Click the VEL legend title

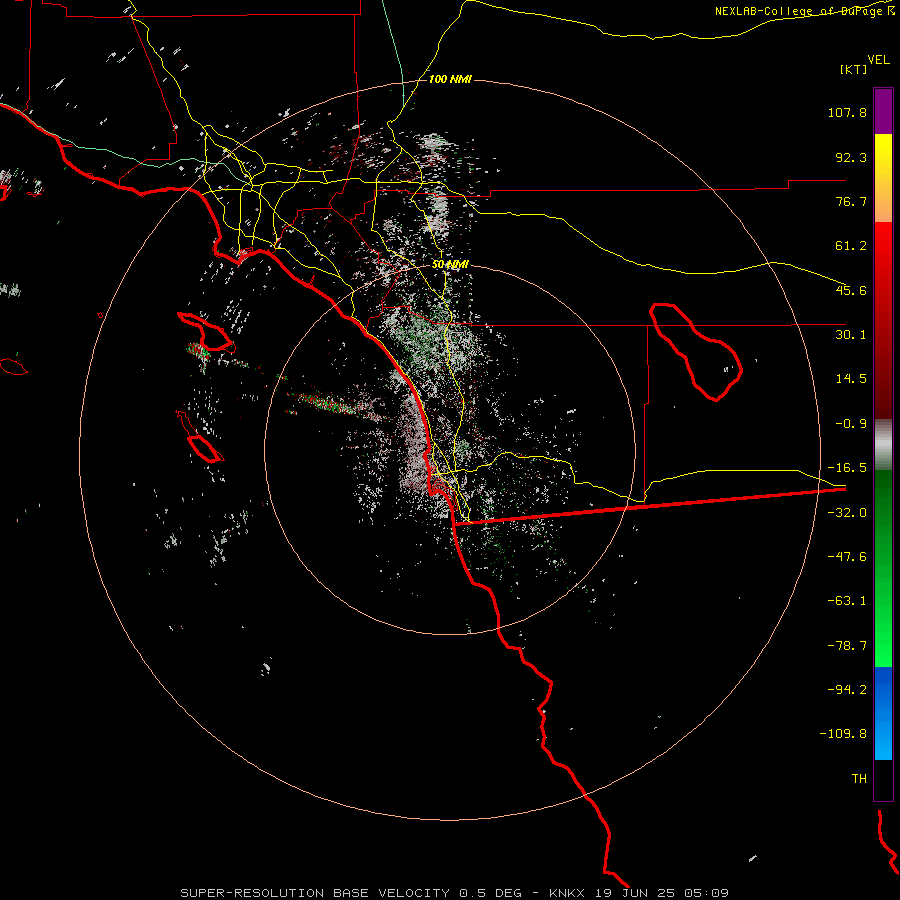[x=878, y=60]
